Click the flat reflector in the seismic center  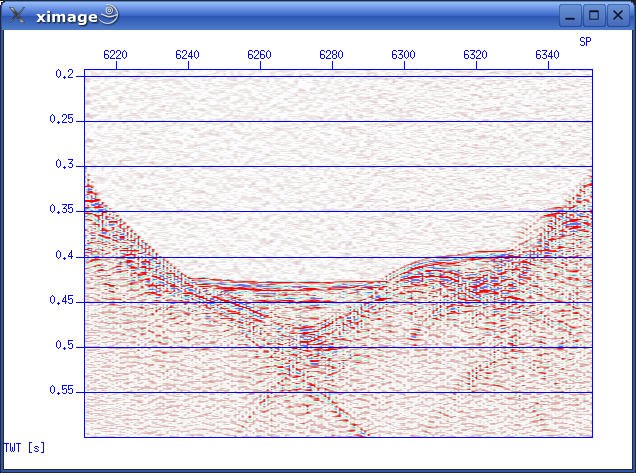point(310,285)
